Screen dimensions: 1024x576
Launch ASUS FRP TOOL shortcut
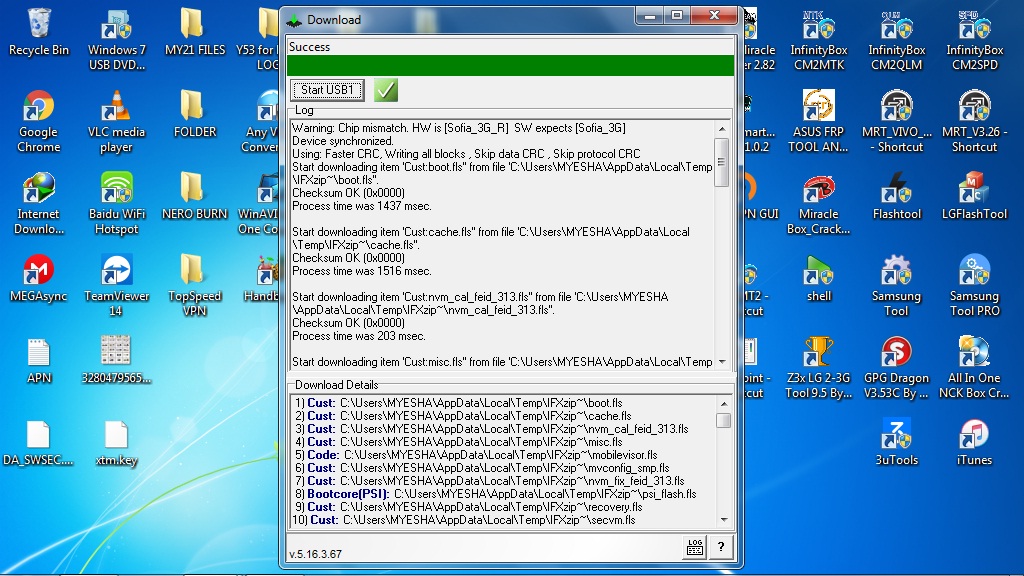(818, 121)
